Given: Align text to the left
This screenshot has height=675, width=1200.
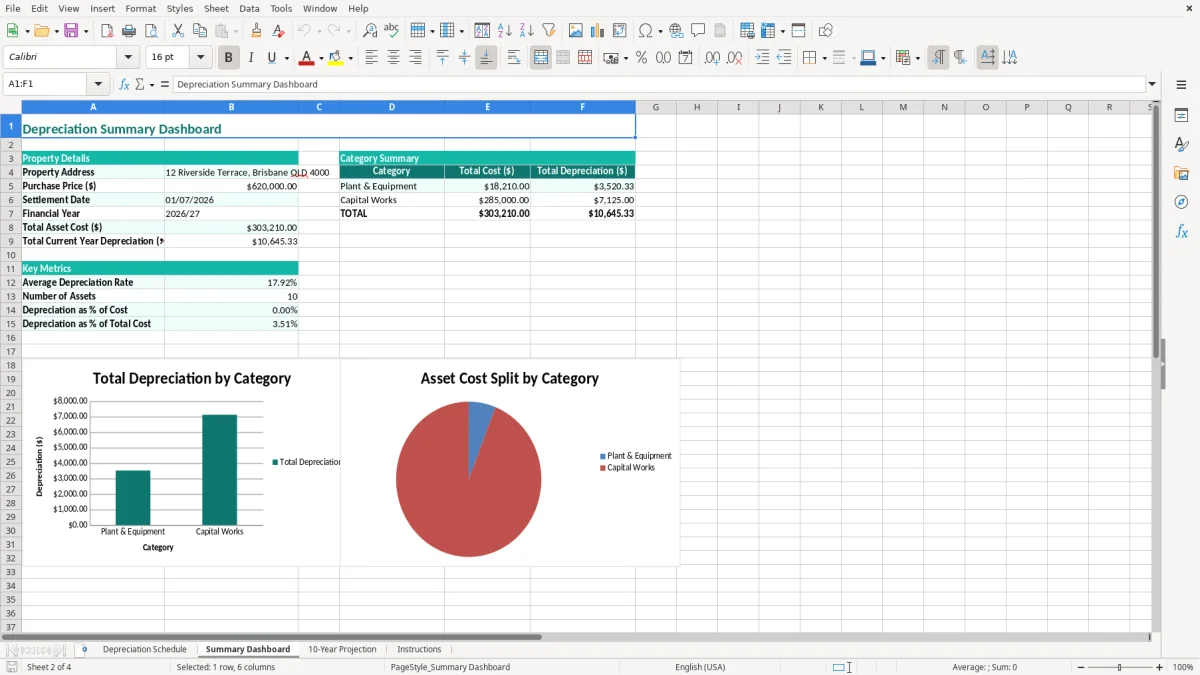Looking at the screenshot, I should (x=372, y=58).
